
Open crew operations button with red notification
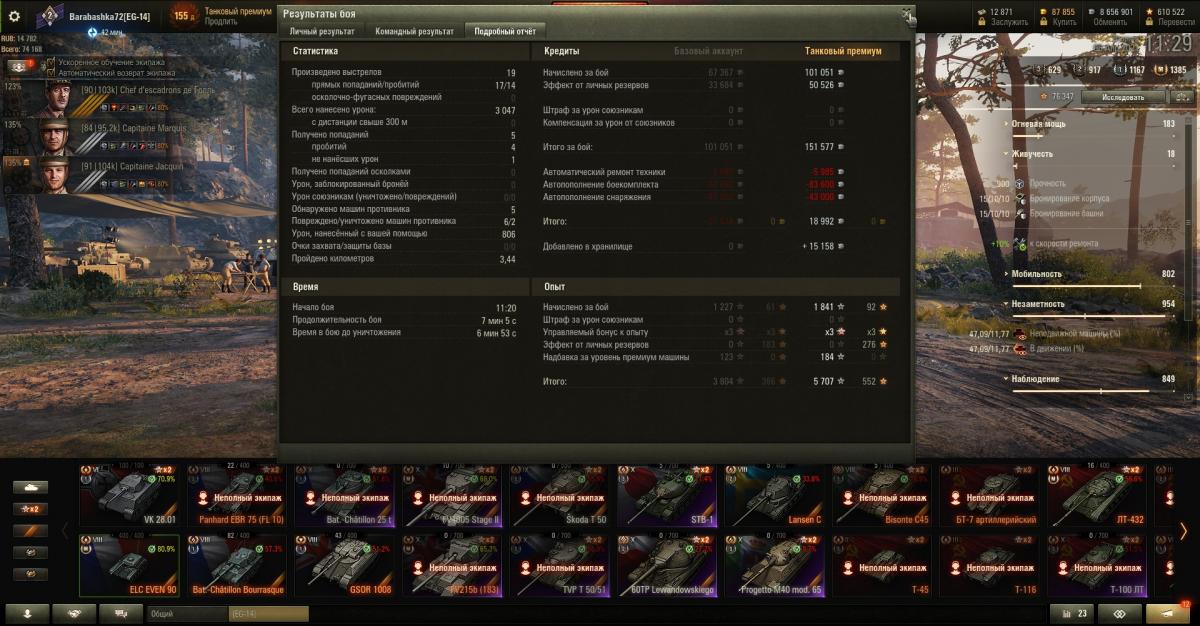(x=19, y=66)
